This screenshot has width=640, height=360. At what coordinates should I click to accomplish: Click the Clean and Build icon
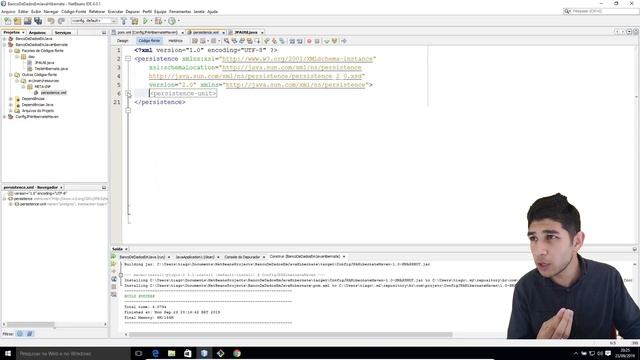pos(134,21)
